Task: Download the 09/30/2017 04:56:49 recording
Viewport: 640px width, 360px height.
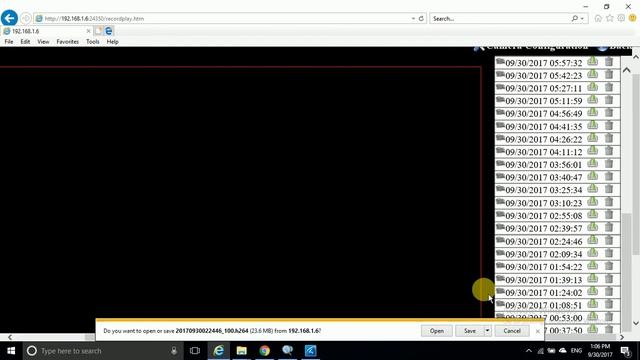Action: (593, 113)
